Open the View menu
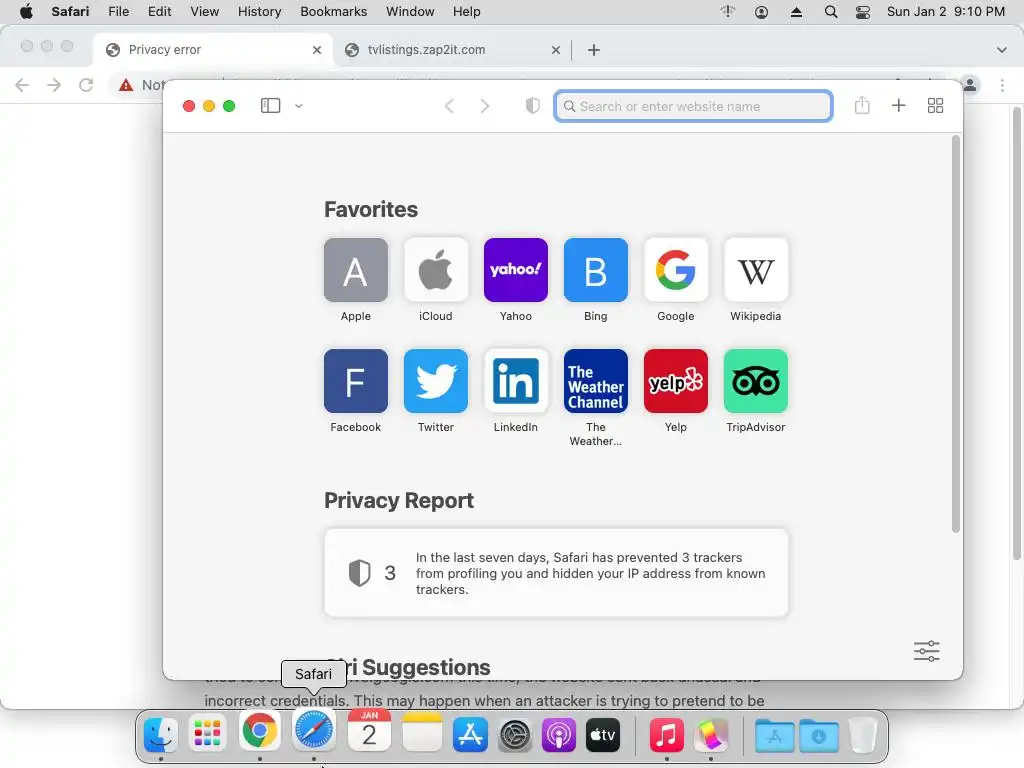The width and height of the screenshot is (1024, 768). [204, 12]
